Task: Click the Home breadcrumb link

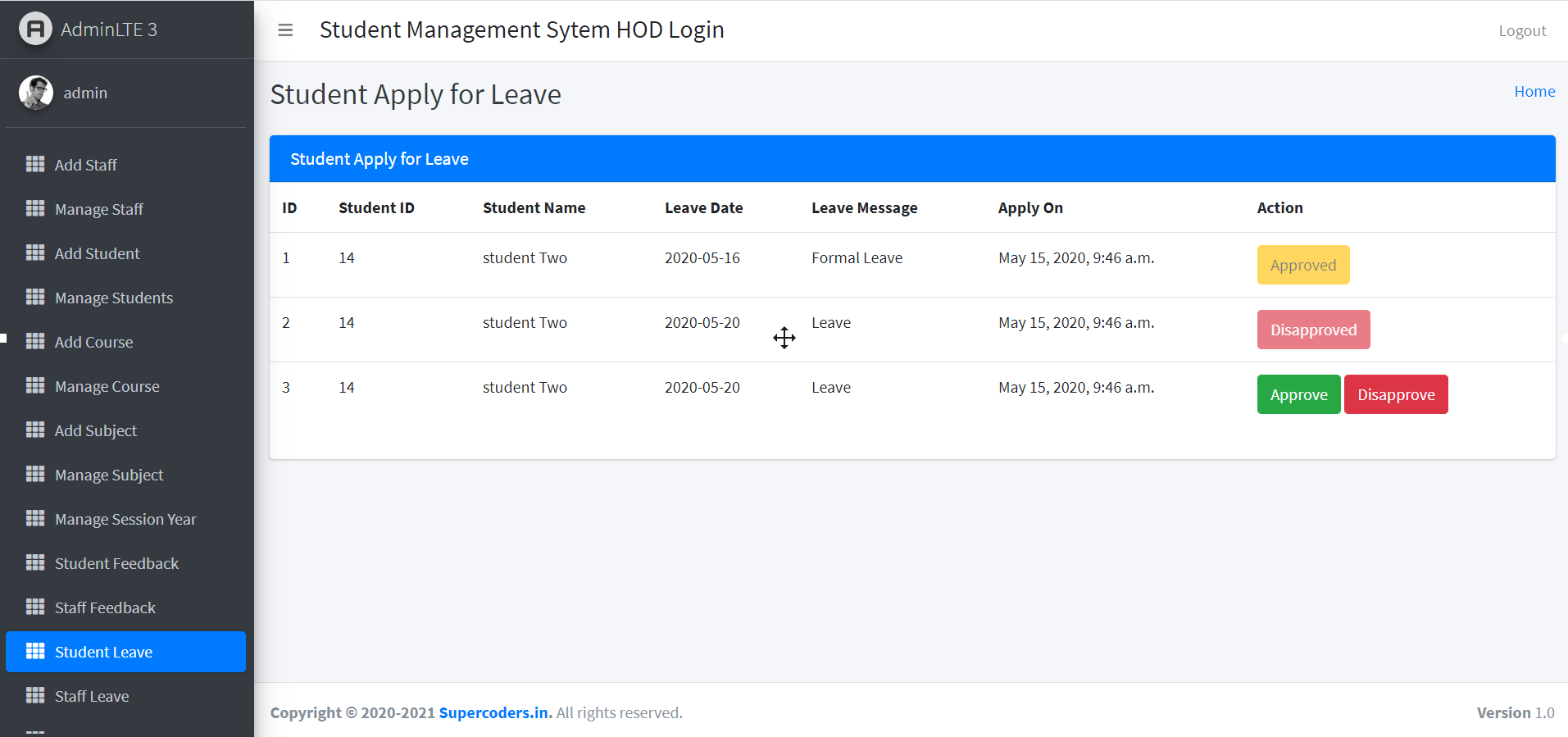Action: pos(1534,92)
